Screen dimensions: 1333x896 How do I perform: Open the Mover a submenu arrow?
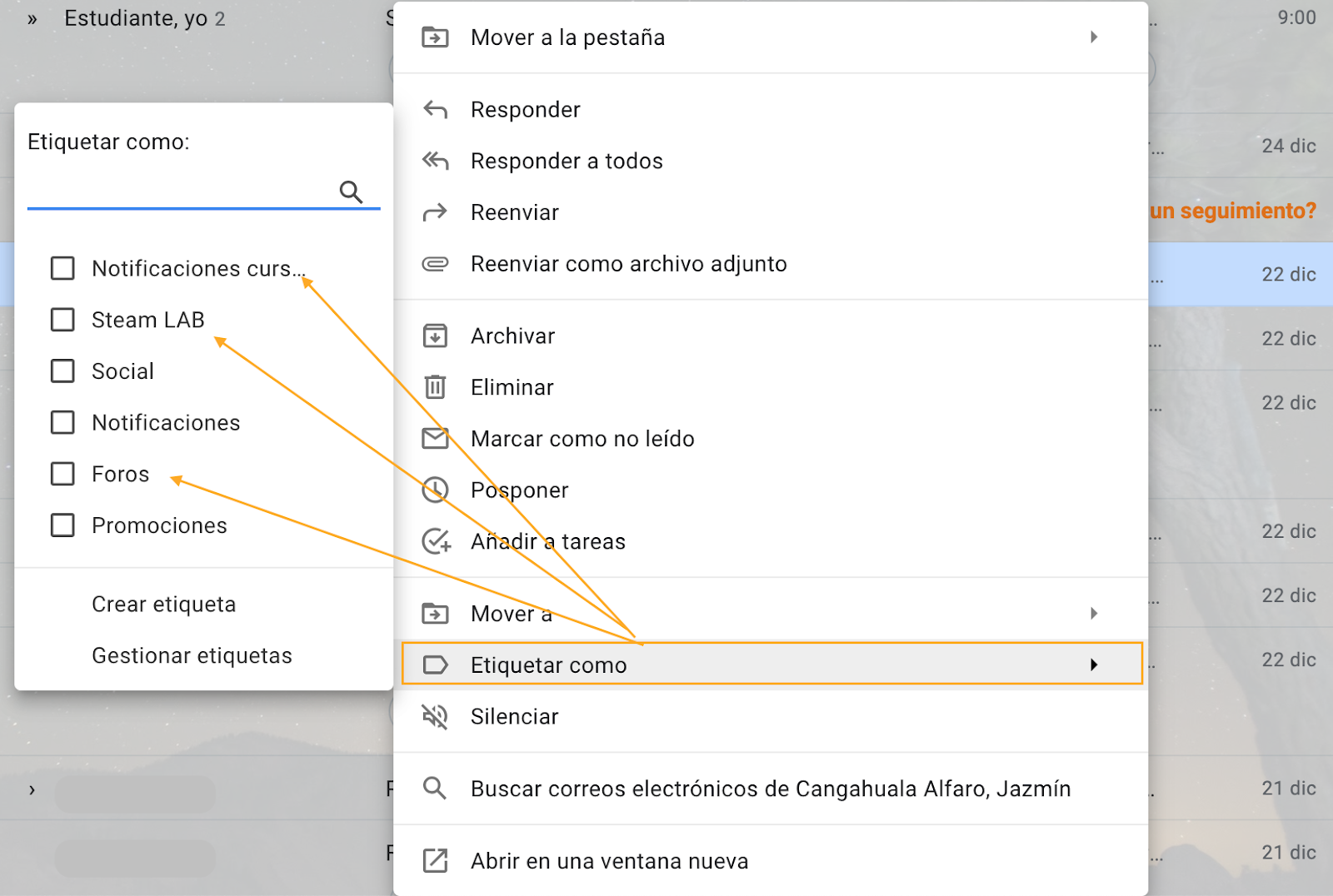click(x=1094, y=614)
